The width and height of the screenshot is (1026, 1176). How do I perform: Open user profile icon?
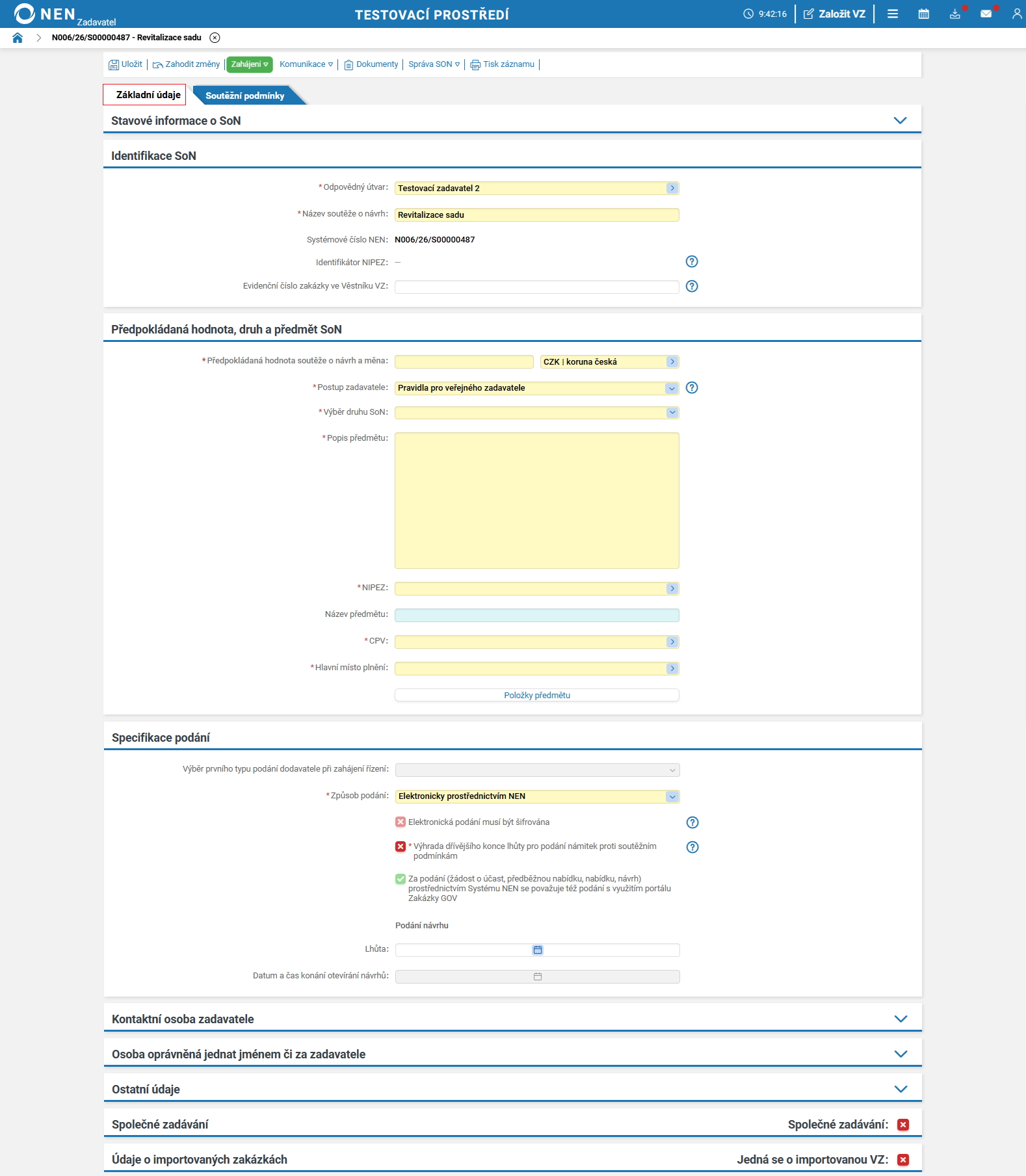click(x=1017, y=14)
